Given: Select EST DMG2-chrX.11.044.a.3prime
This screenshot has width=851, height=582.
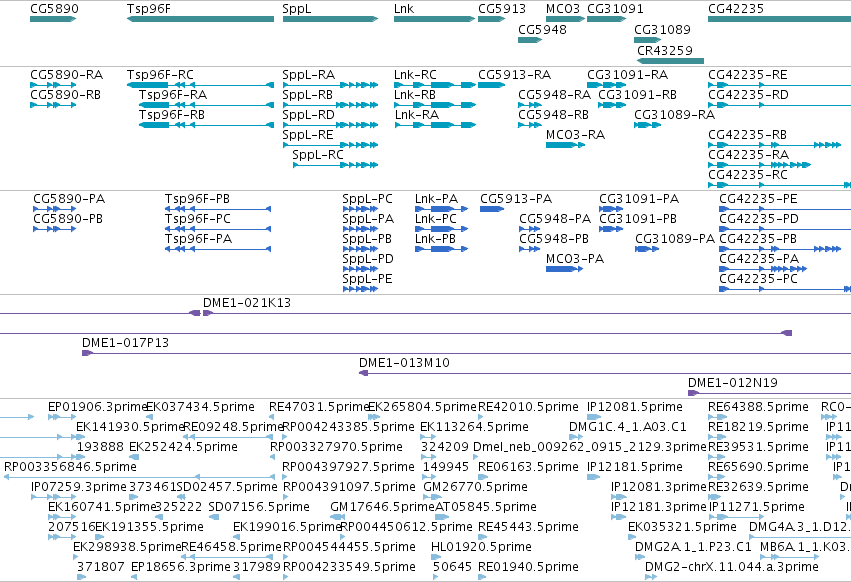Looking at the screenshot, I should 651,577.
